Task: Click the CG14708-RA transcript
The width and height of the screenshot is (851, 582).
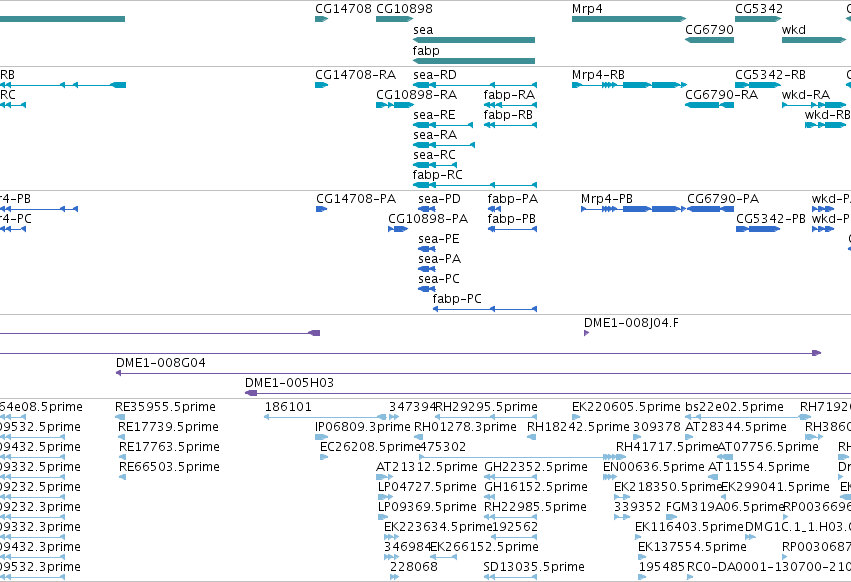Action: [321, 85]
